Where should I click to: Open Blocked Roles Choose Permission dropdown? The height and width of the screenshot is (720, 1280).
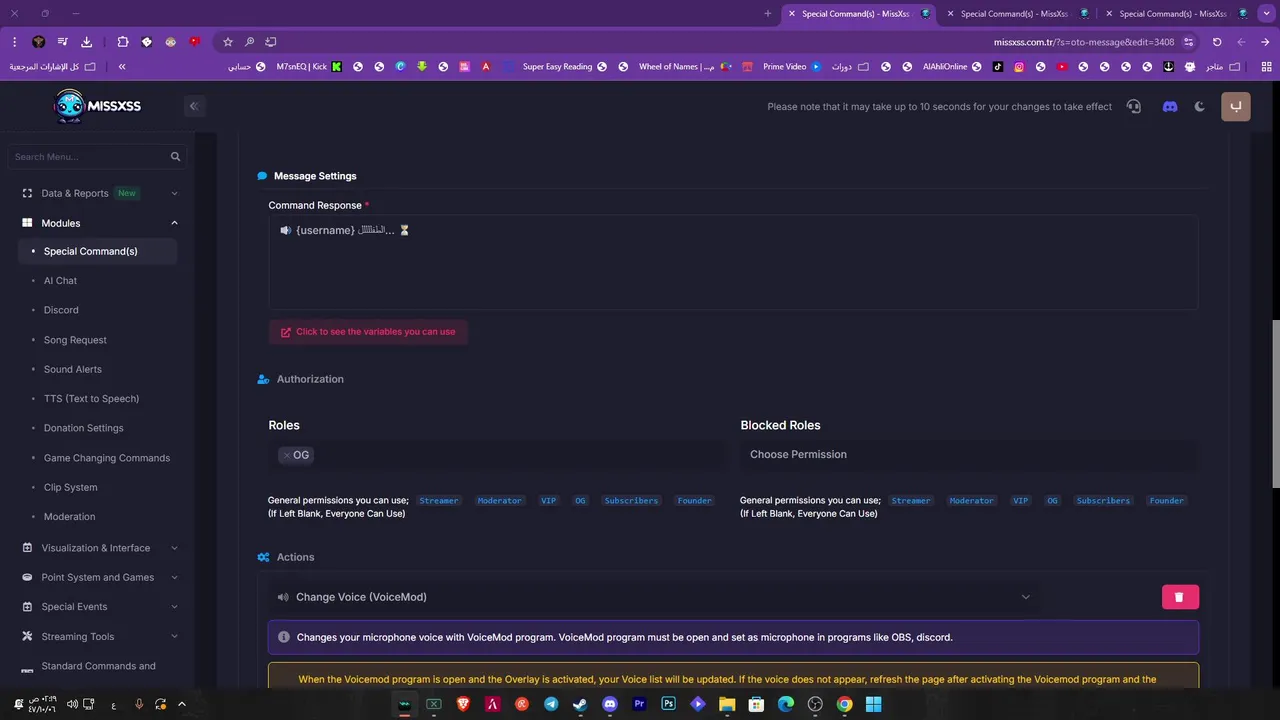(x=968, y=455)
